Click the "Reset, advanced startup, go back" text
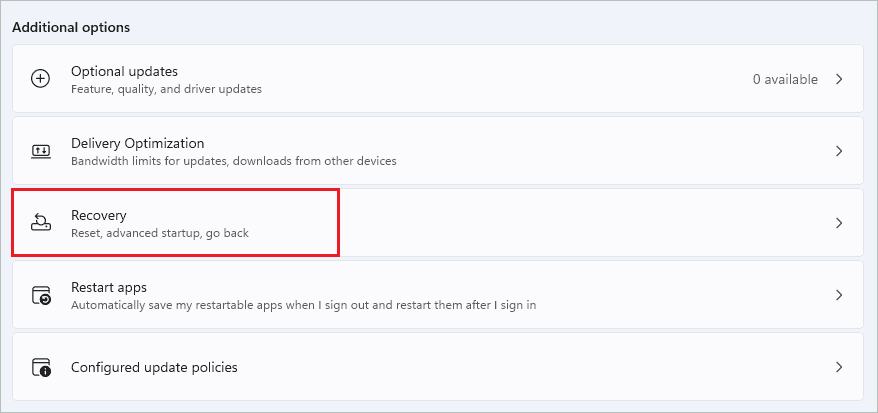 pos(159,233)
